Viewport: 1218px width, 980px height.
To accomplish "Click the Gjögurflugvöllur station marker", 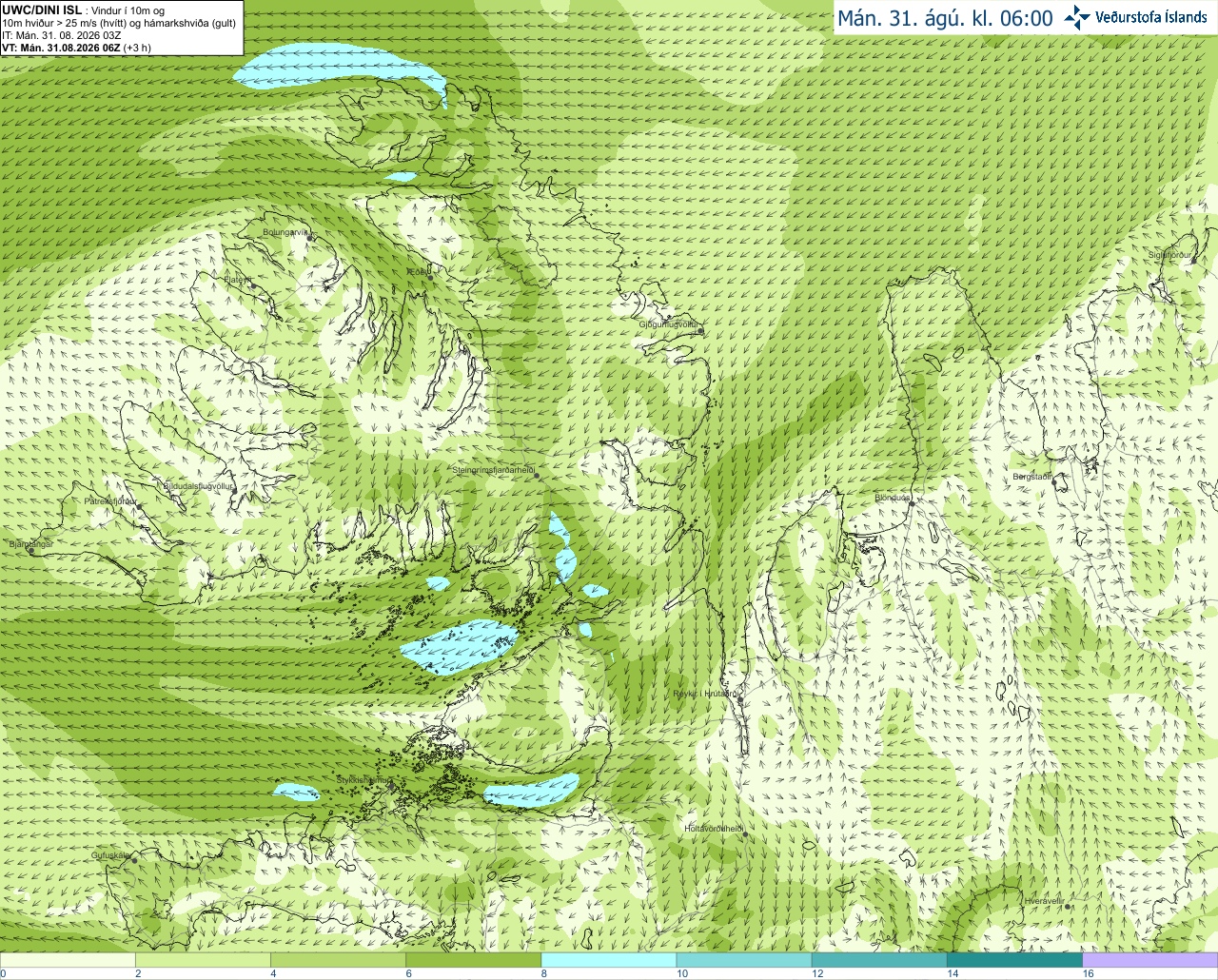I will pyautogui.click(x=699, y=330).
